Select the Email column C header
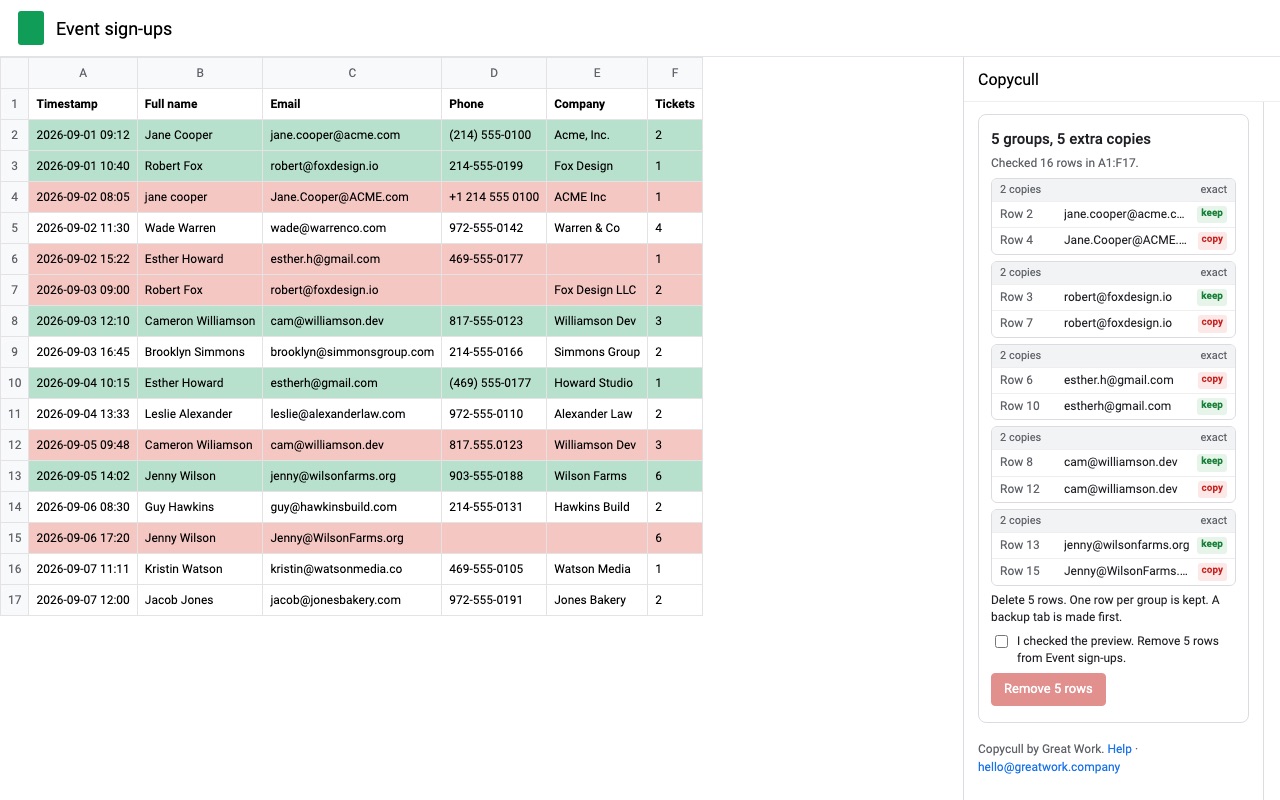 (x=352, y=73)
